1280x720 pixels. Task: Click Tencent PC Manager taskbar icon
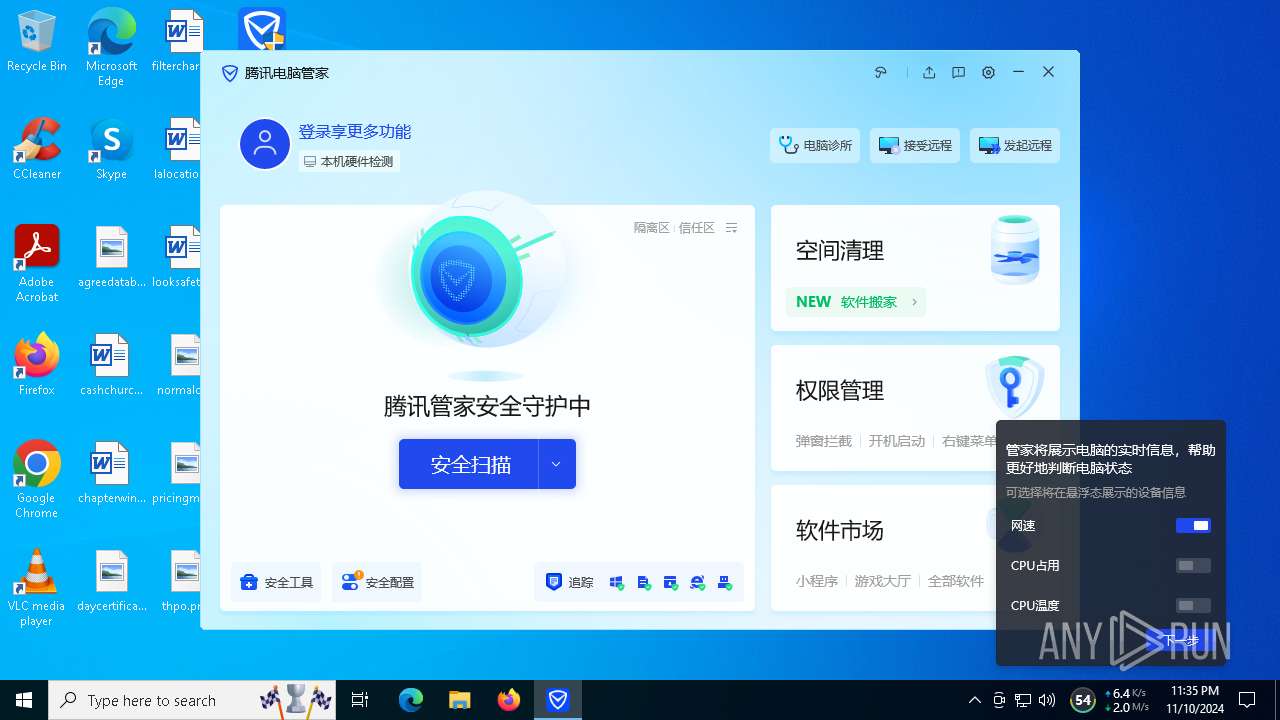point(558,700)
